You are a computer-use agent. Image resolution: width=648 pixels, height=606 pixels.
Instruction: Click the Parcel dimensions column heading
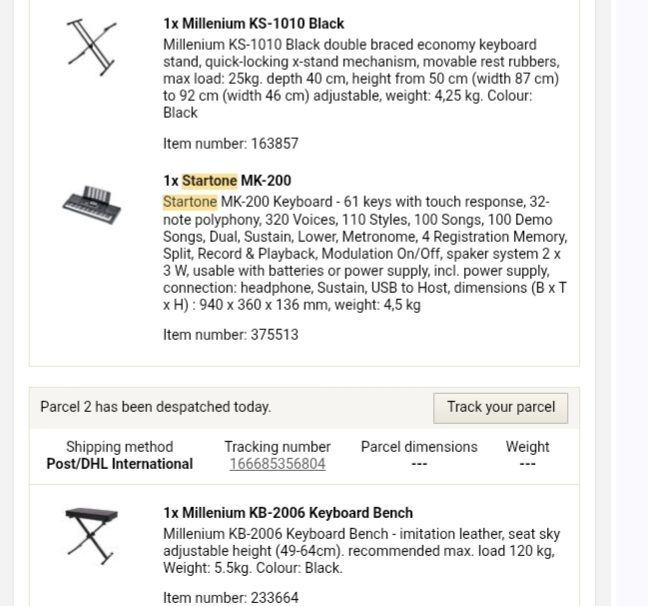point(419,447)
